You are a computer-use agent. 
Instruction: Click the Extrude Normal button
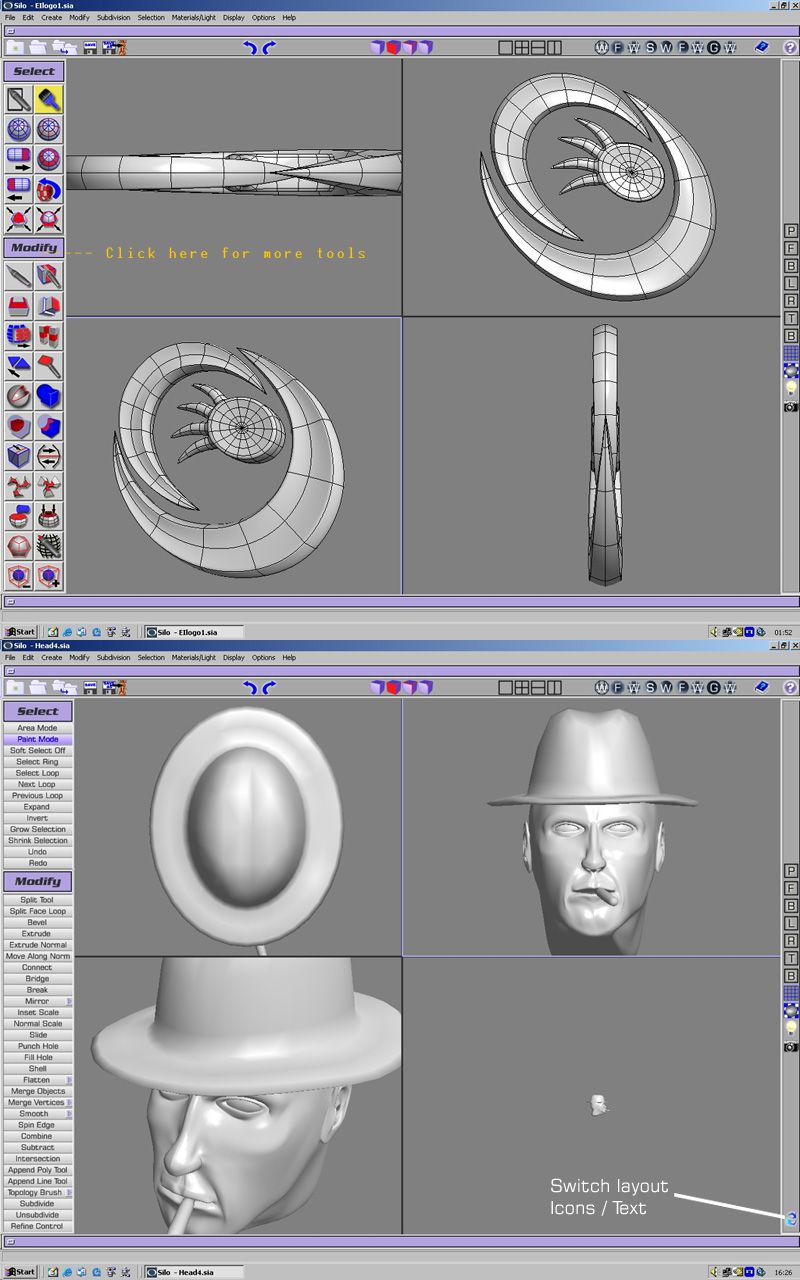(x=37, y=944)
